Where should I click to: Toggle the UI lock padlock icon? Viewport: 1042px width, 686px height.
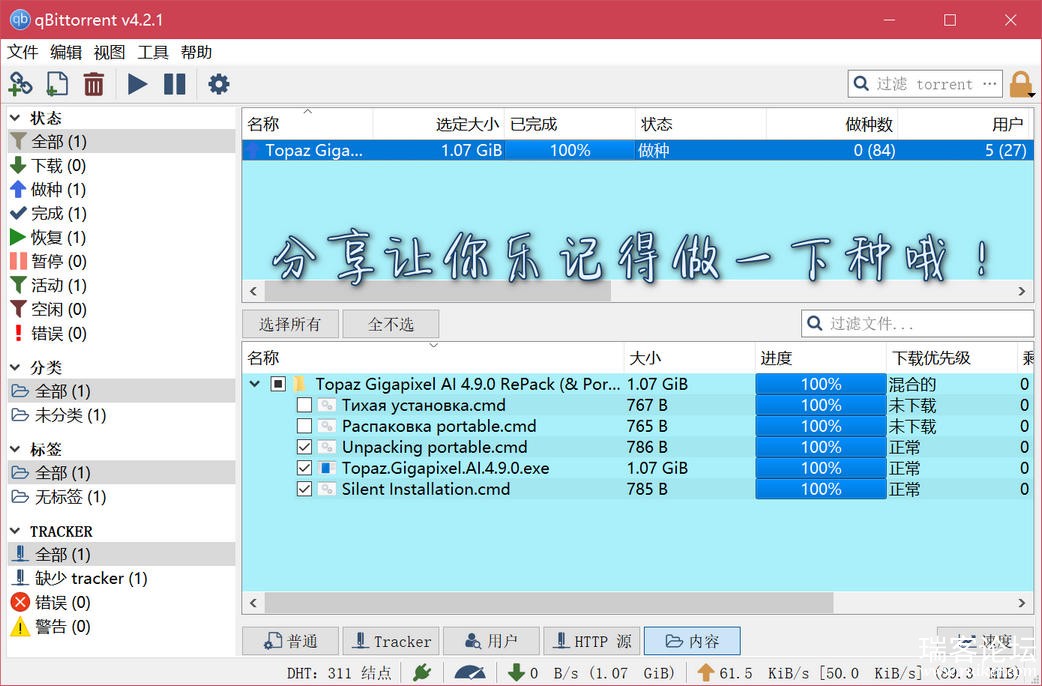1020,84
